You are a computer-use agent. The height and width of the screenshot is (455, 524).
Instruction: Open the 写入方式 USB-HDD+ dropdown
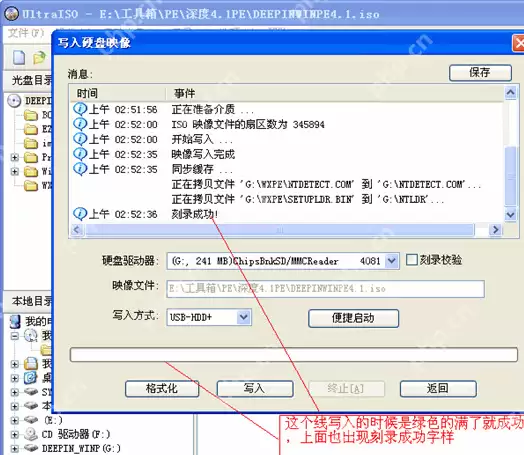pos(244,317)
